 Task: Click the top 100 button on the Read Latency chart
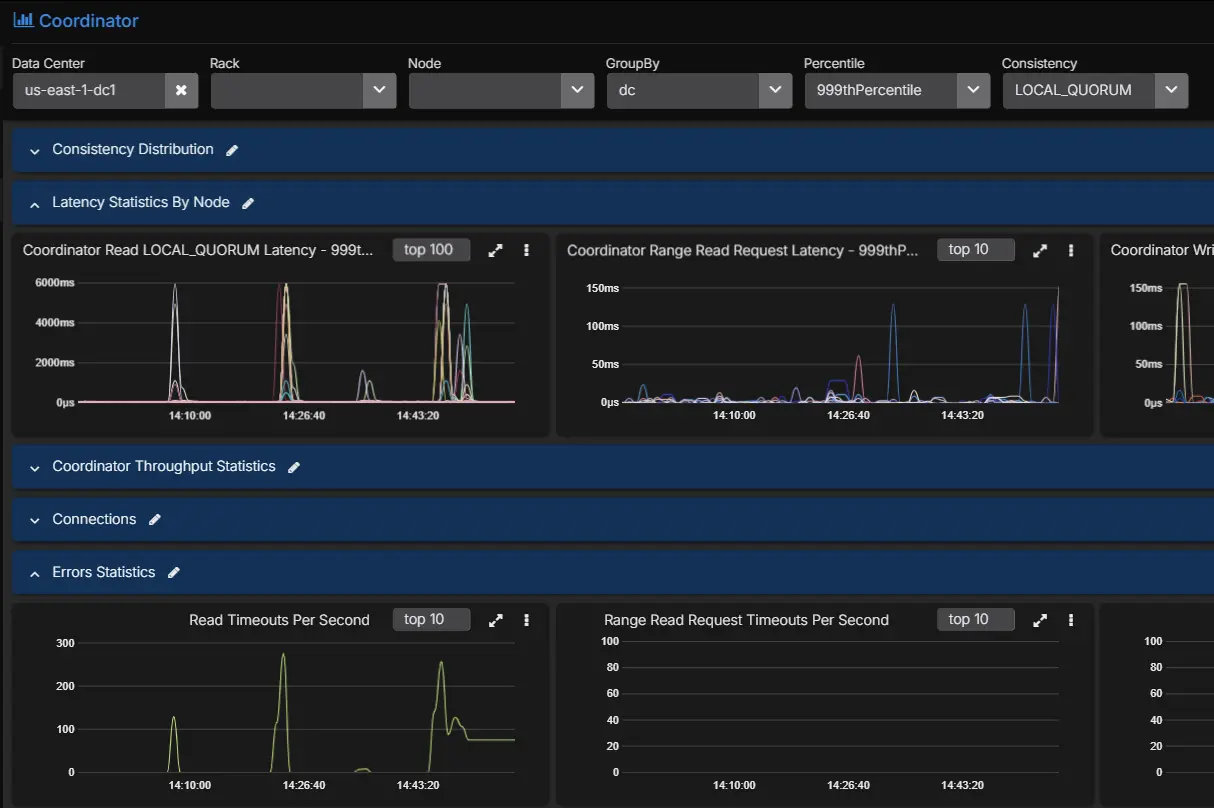click(431, 250)
